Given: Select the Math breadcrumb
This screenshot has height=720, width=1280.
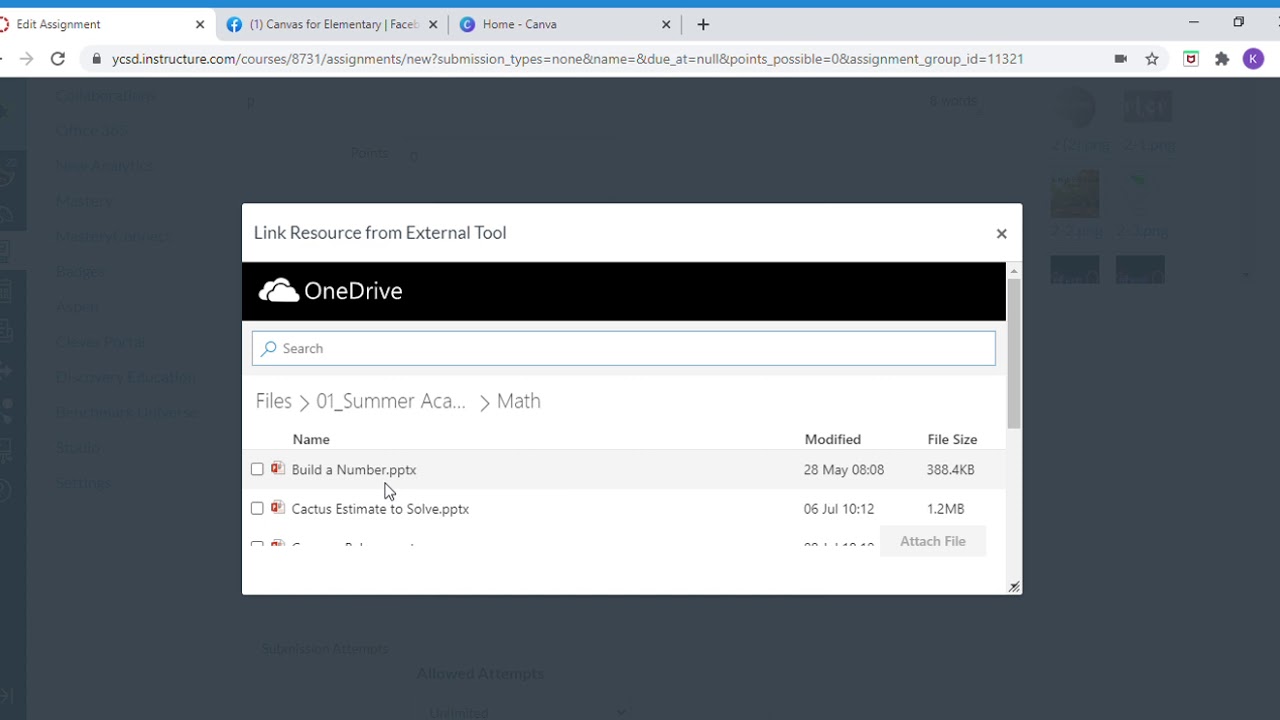Looking at the screenshot, I should [518, 401].
